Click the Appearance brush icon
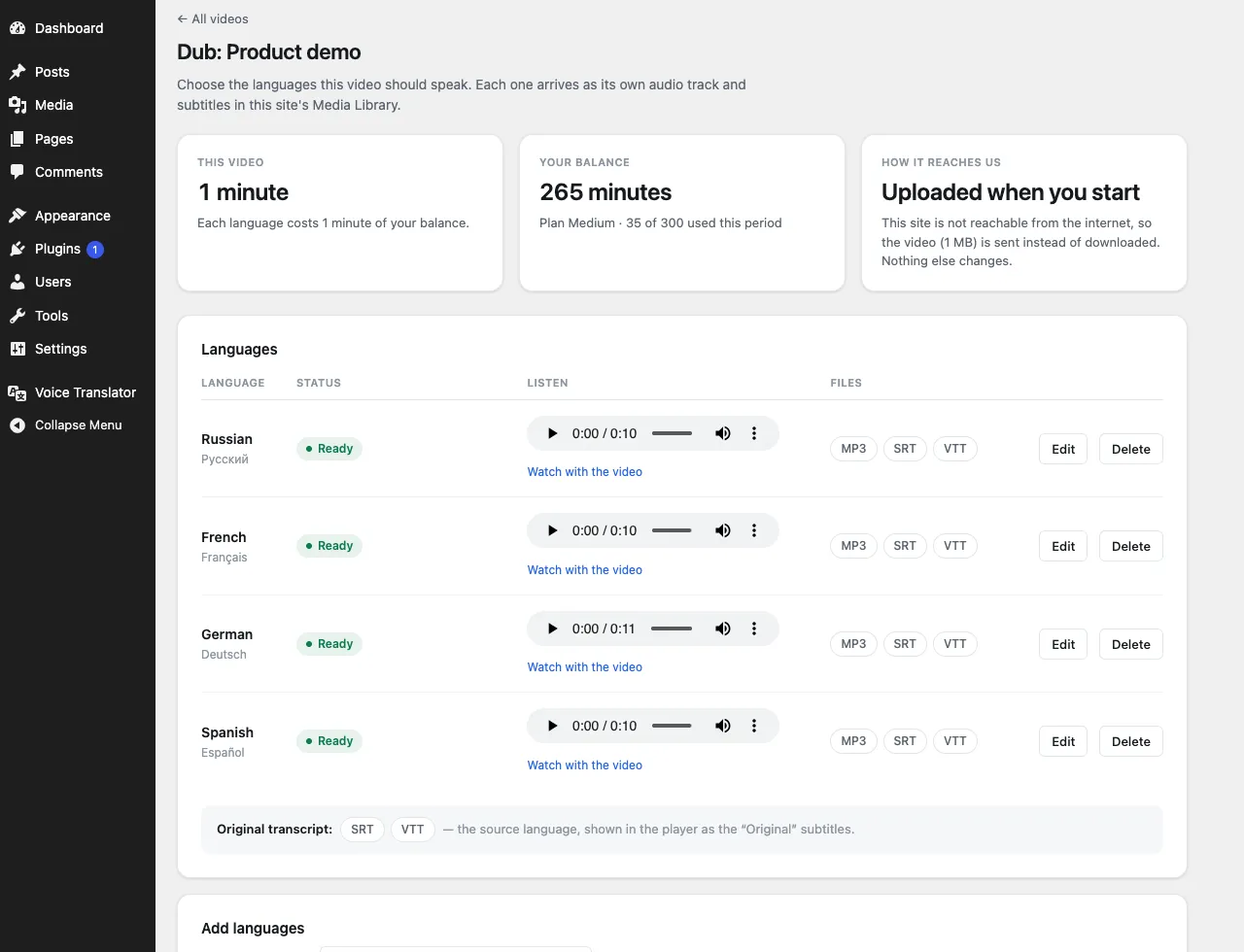 point(17,216)
